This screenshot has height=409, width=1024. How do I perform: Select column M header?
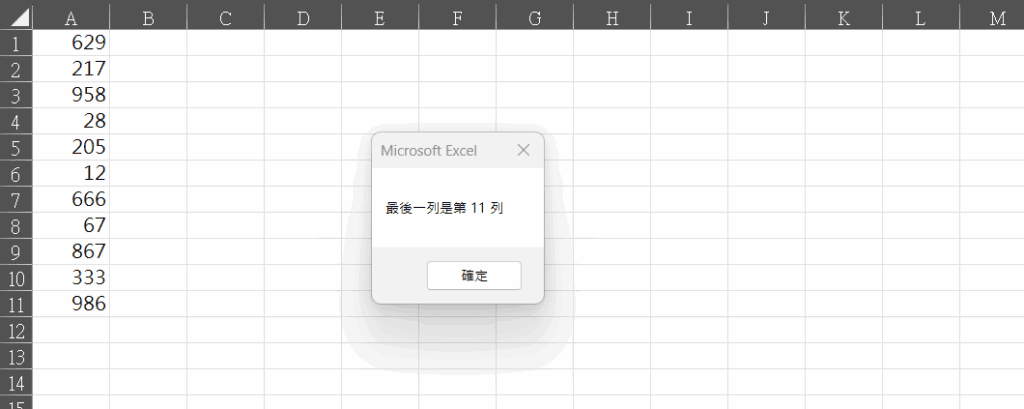pos(996,17)
